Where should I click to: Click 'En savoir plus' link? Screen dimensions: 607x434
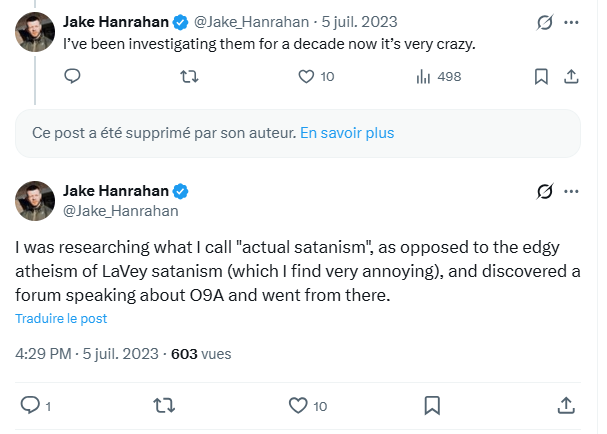point(347,132)
